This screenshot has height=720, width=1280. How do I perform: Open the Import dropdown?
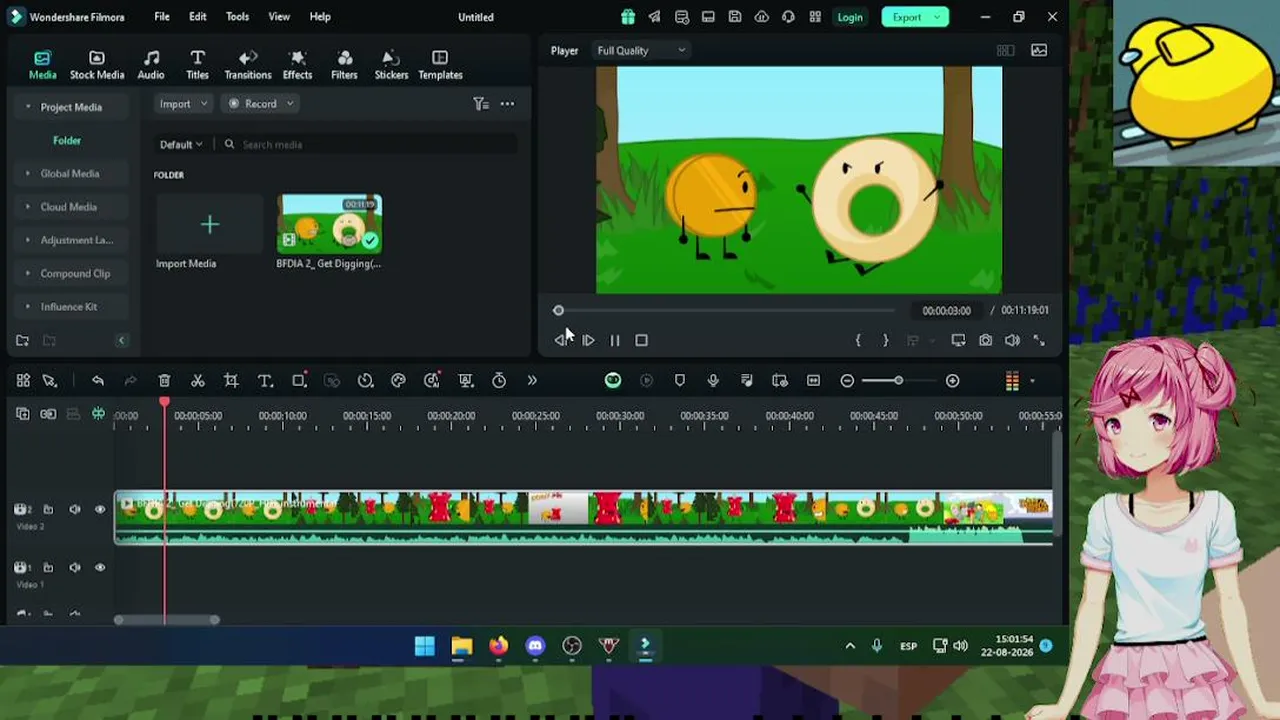[183, 104]
